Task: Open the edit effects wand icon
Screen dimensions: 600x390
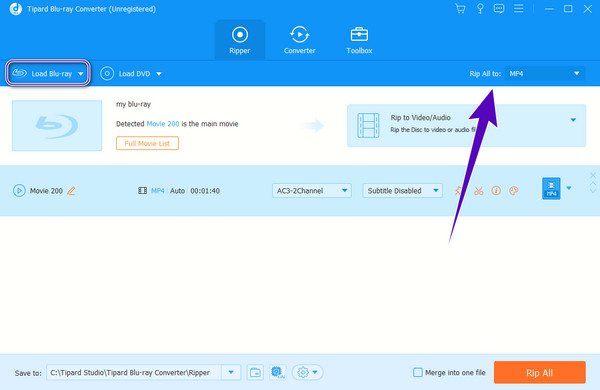Action: 458,191
